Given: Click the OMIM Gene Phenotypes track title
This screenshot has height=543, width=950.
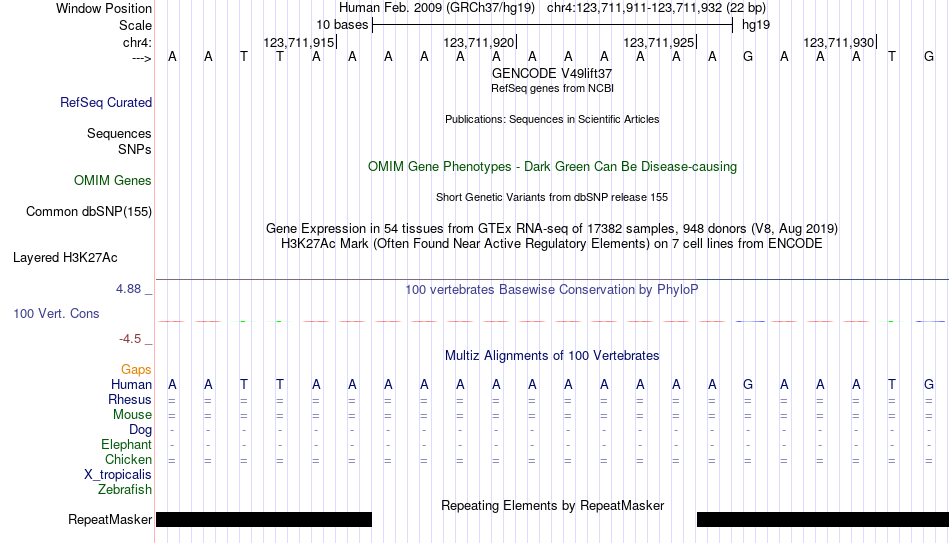Looking at the screenshot, I should tap(553, 167).
